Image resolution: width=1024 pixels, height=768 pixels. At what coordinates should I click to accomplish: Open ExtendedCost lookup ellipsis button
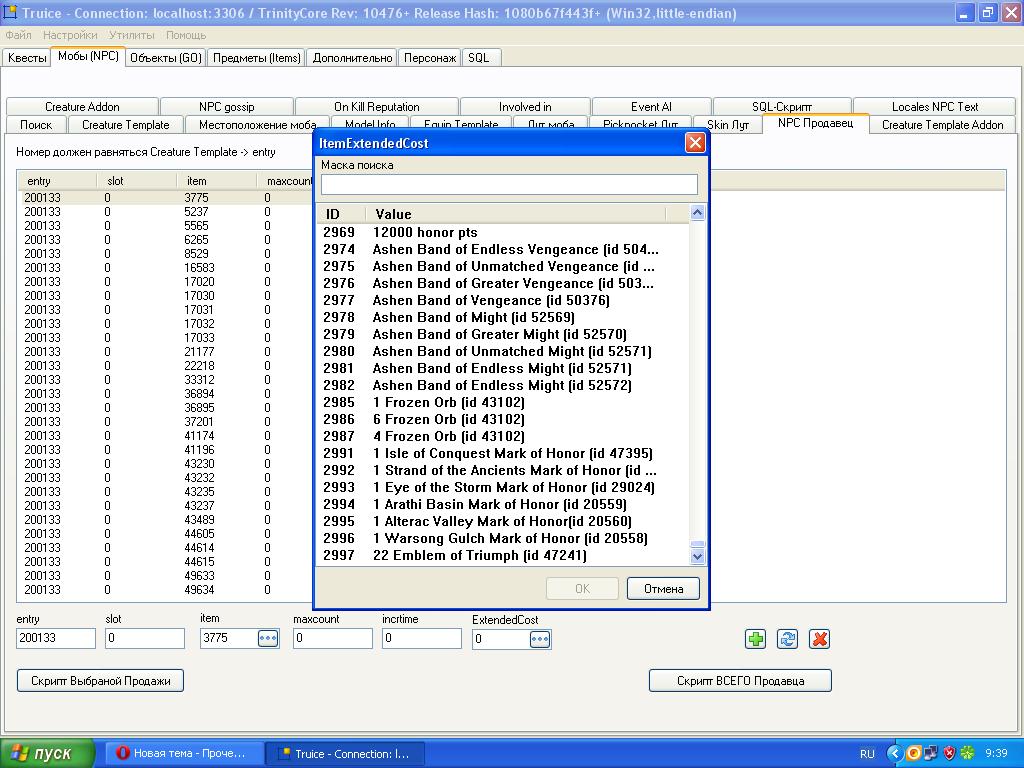pyautogui.click(x=540, y=639)
